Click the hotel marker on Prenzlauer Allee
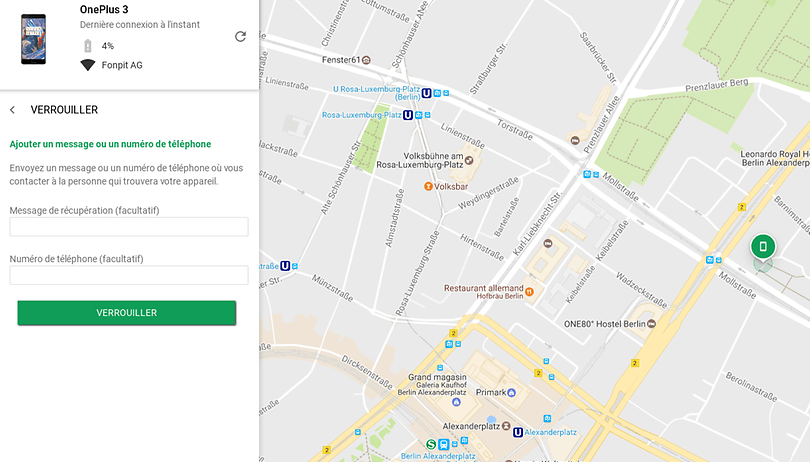Image resolution: width=810 pixels, height=462 pixels. click(575, 140)
